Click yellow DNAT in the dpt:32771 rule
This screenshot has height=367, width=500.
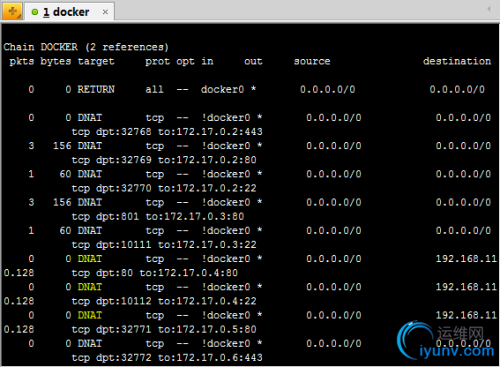pyautogui.click(x=90, y=315)
